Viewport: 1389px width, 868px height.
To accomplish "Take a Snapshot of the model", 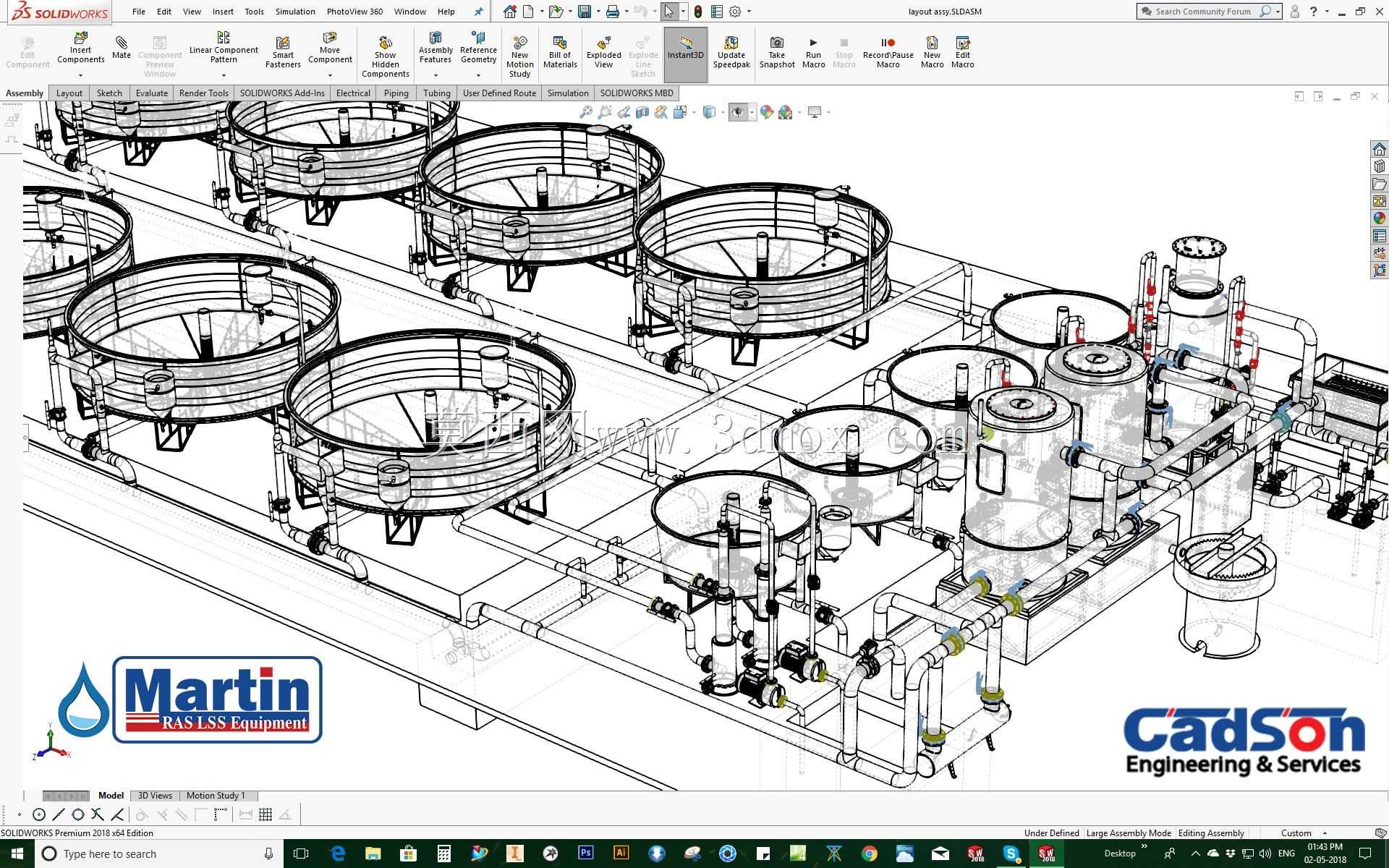I will click(777, 52).
